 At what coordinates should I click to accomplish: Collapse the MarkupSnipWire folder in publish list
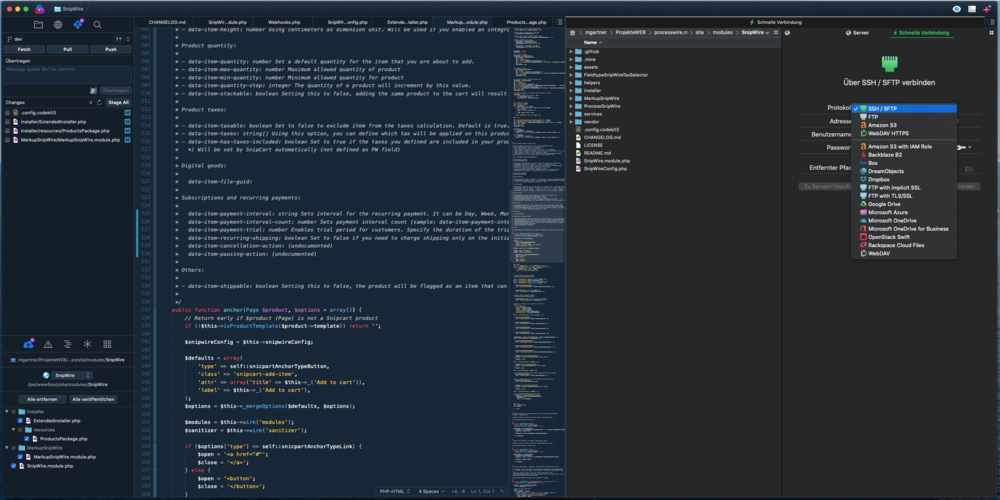tap(8, 448)
